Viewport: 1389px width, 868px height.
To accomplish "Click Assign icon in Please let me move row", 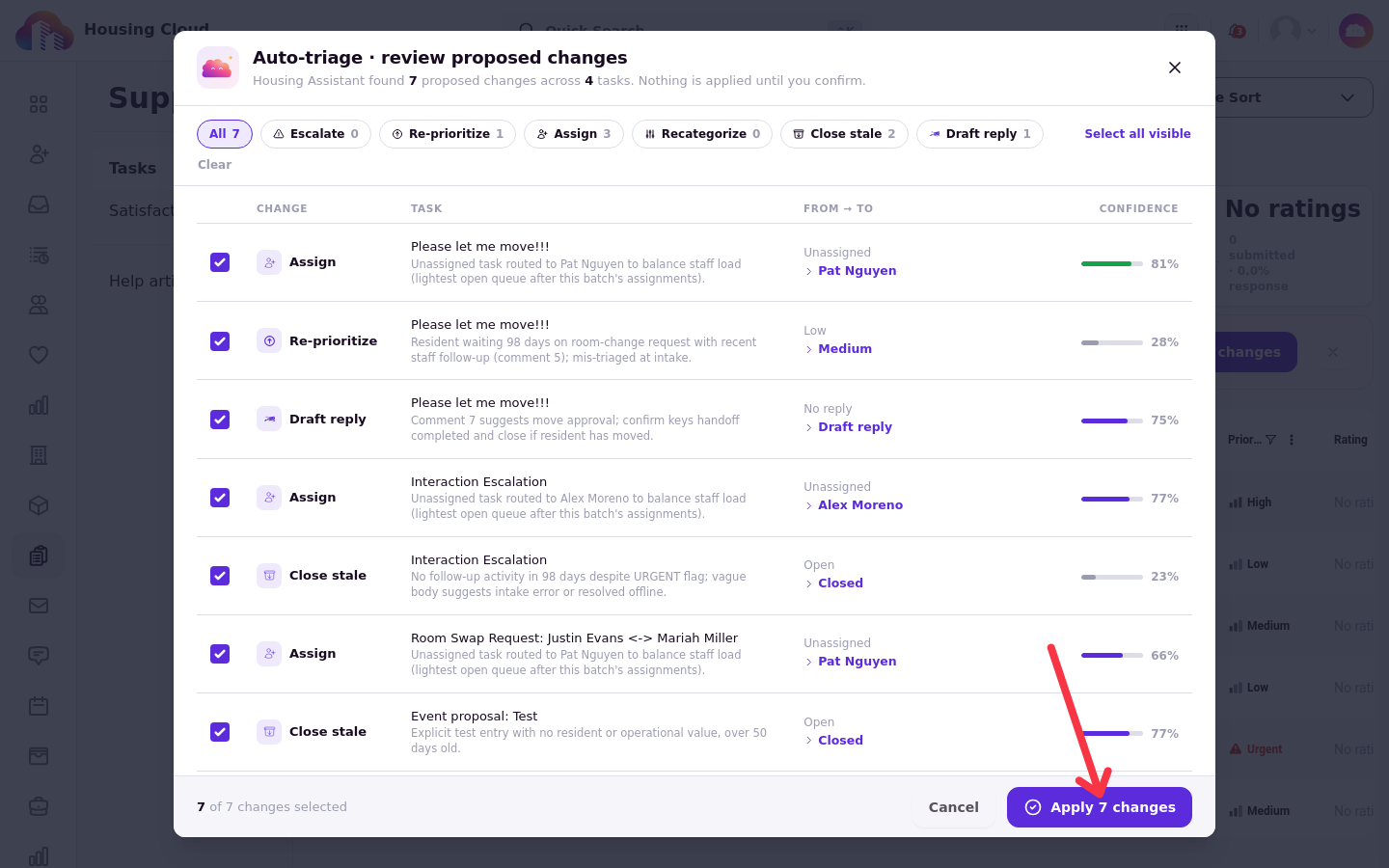I will 269,262.
